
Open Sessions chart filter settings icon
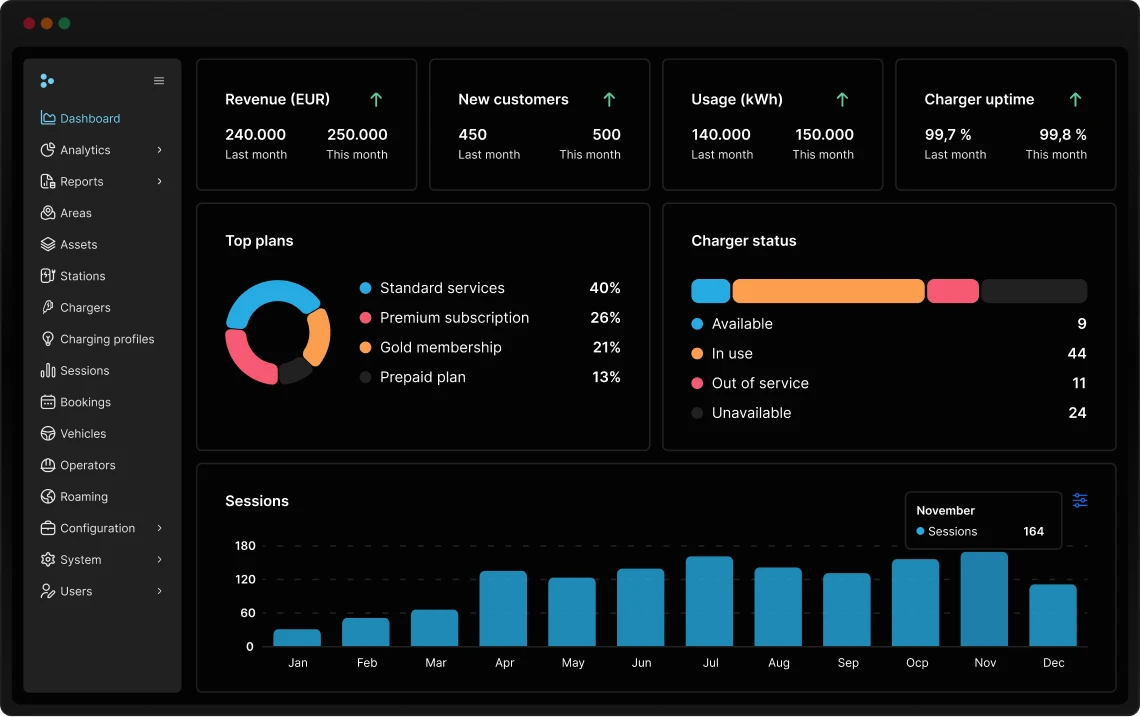pyautogui.click(x=1080, y=500)
